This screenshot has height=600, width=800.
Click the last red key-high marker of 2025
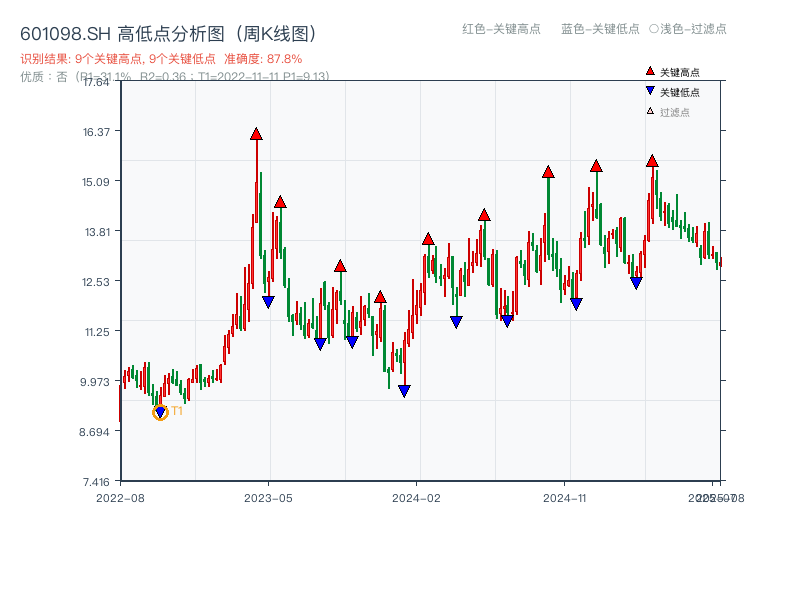point(652,161)
